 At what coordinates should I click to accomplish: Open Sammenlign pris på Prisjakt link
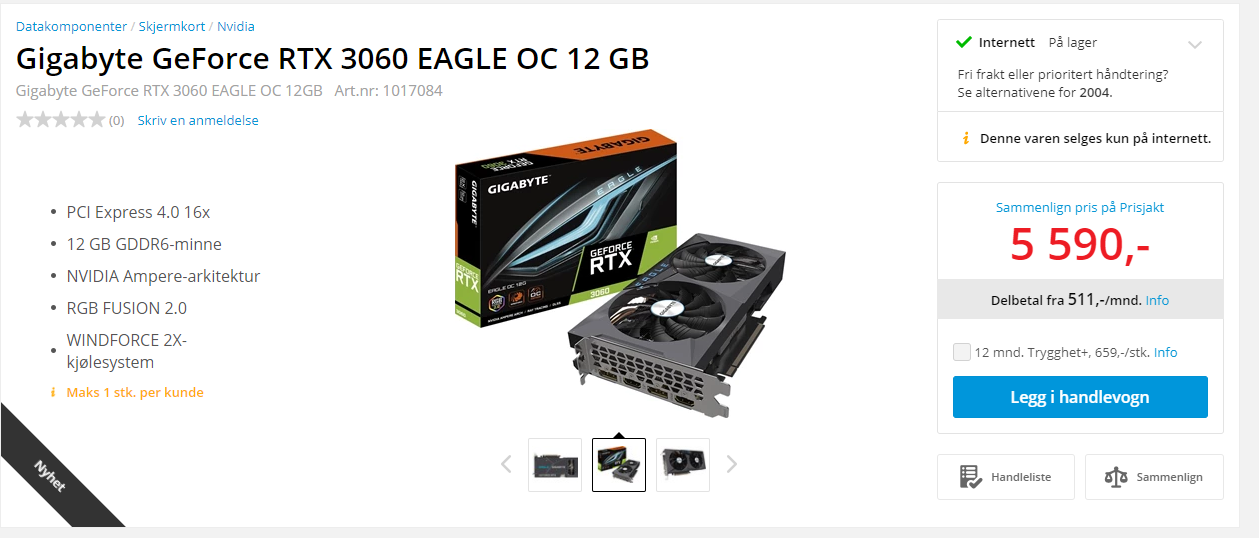(x=1080, y=207)
